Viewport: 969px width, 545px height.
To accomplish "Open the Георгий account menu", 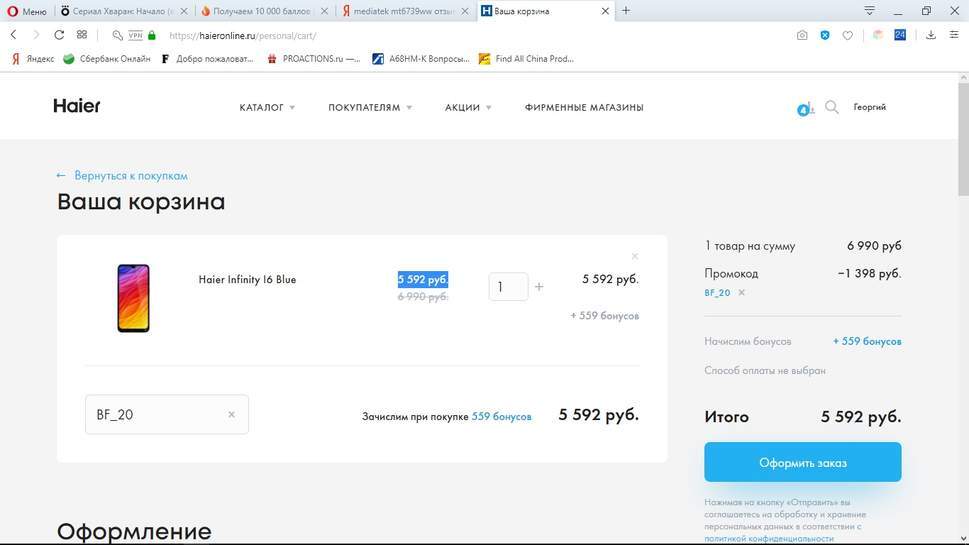I will (870, 107).
